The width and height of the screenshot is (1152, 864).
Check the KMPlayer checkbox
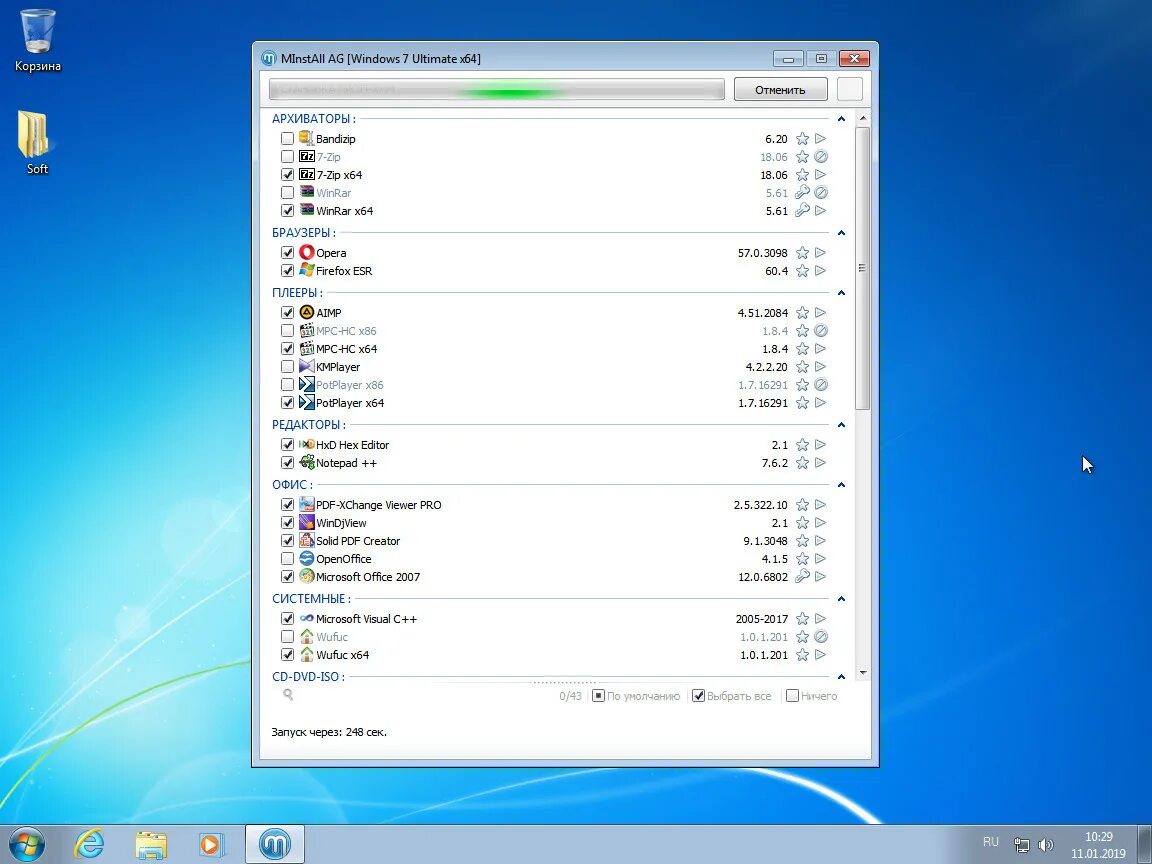pyautogui.click(x=287, y=366)
